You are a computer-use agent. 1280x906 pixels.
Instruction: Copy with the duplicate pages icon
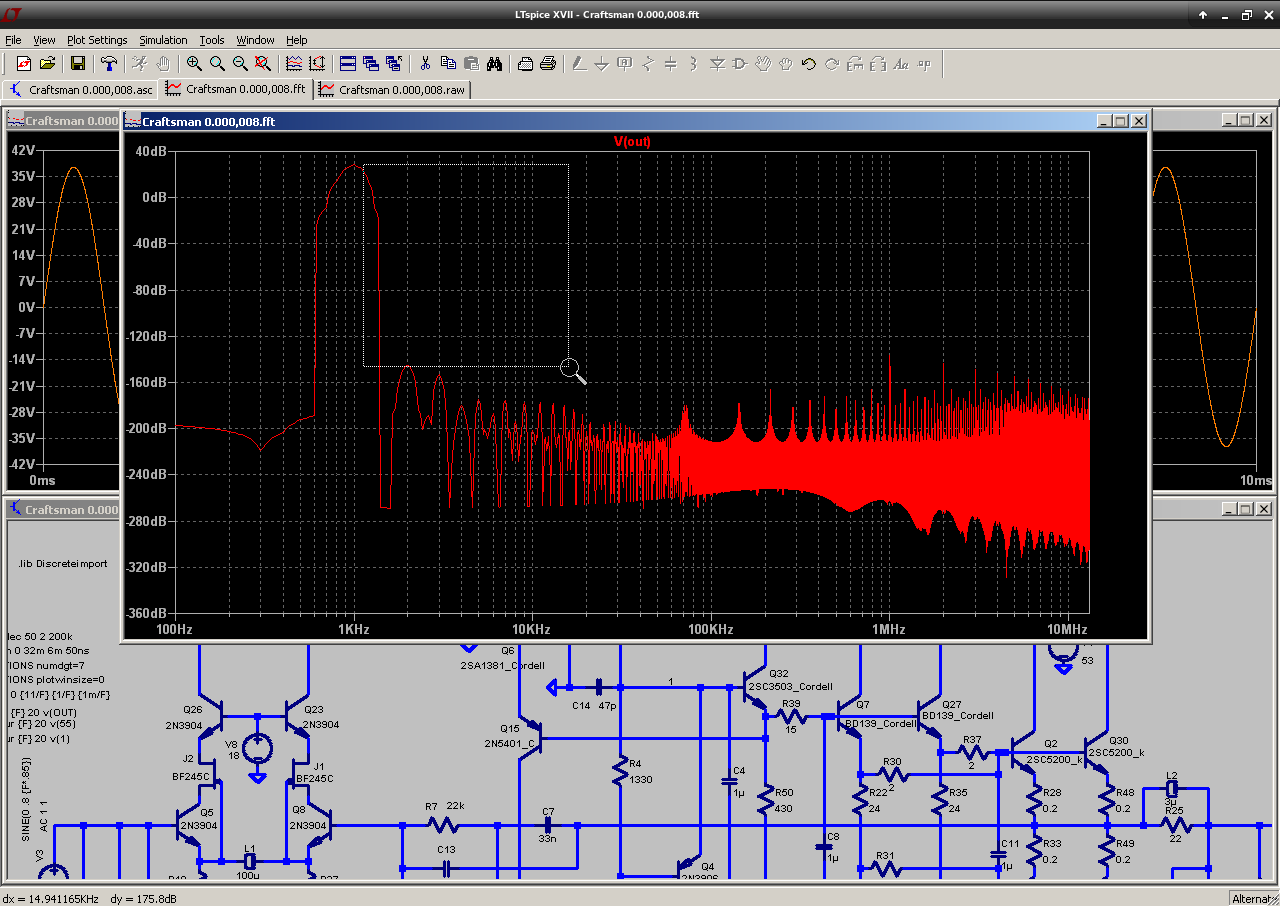448,64
